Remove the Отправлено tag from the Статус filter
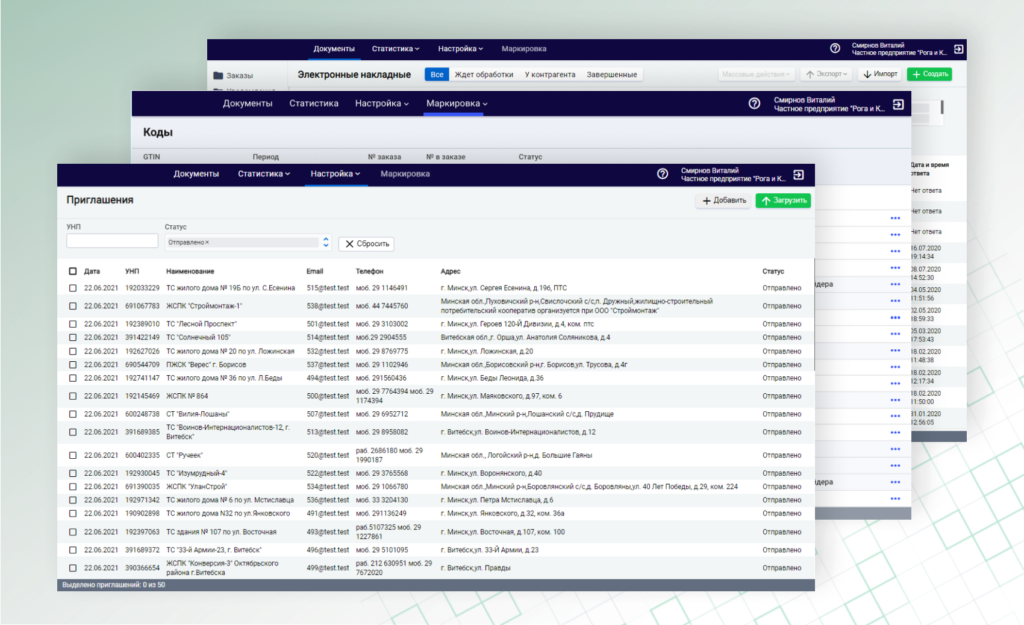 click(x=207, y=243)
